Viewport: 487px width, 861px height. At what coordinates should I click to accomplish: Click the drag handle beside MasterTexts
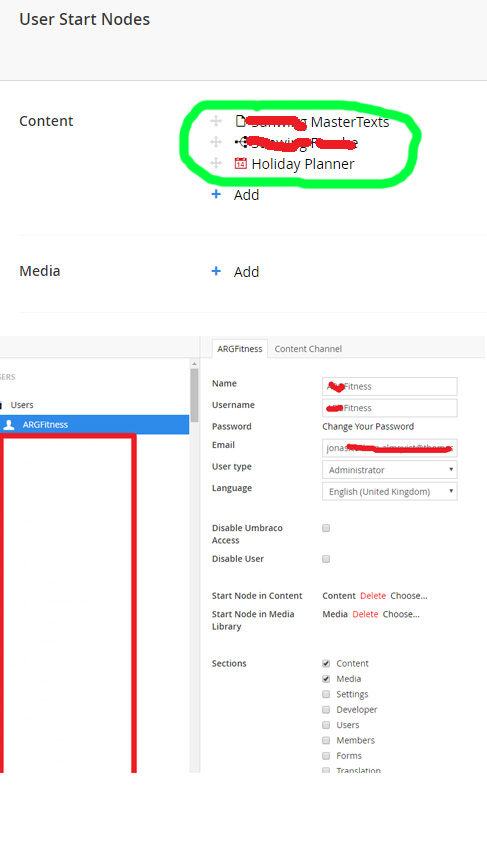(x=216, y=121)
